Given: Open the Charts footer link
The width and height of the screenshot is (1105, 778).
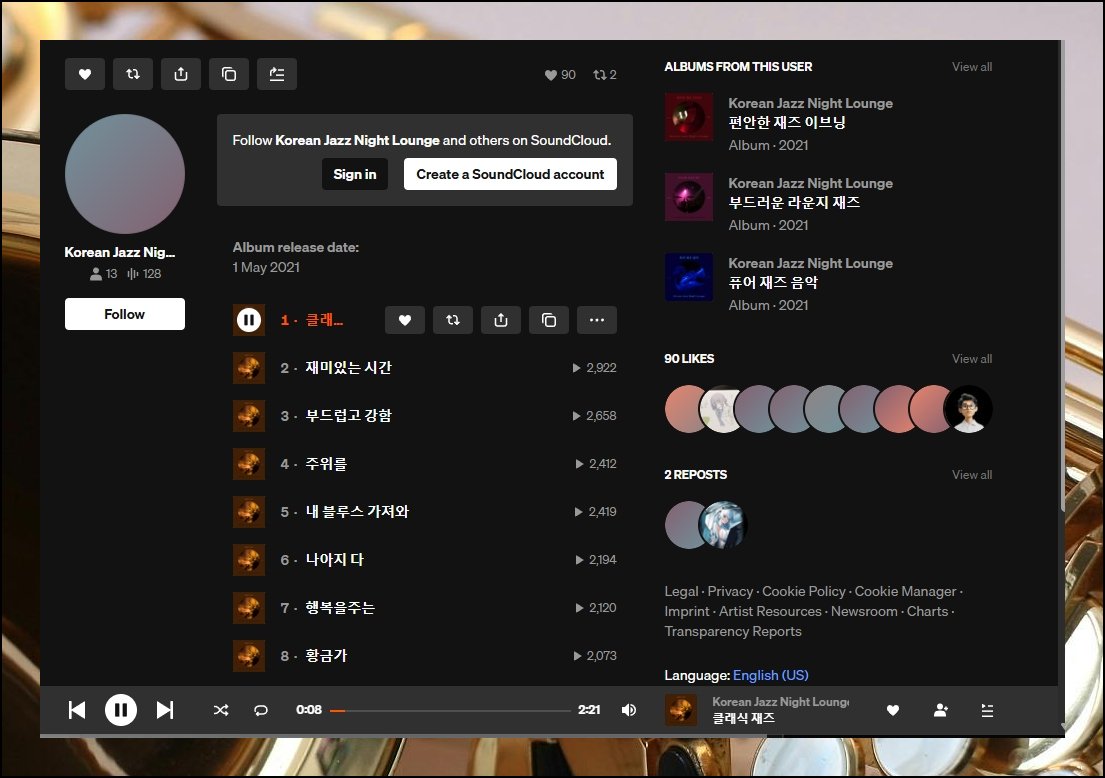Looking at the screenshot, I should (927, 612).
